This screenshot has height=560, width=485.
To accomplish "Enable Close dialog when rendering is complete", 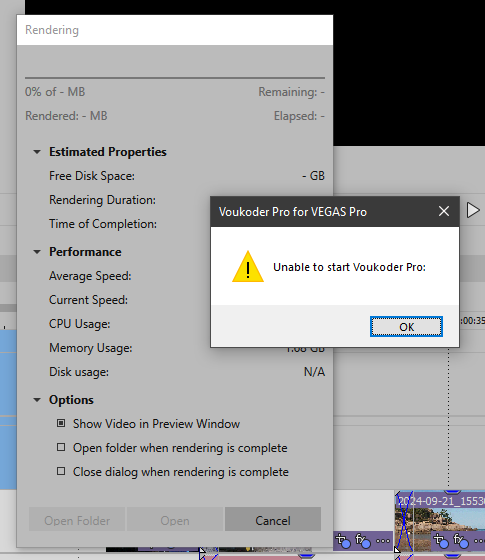I will tap(61, 471).
